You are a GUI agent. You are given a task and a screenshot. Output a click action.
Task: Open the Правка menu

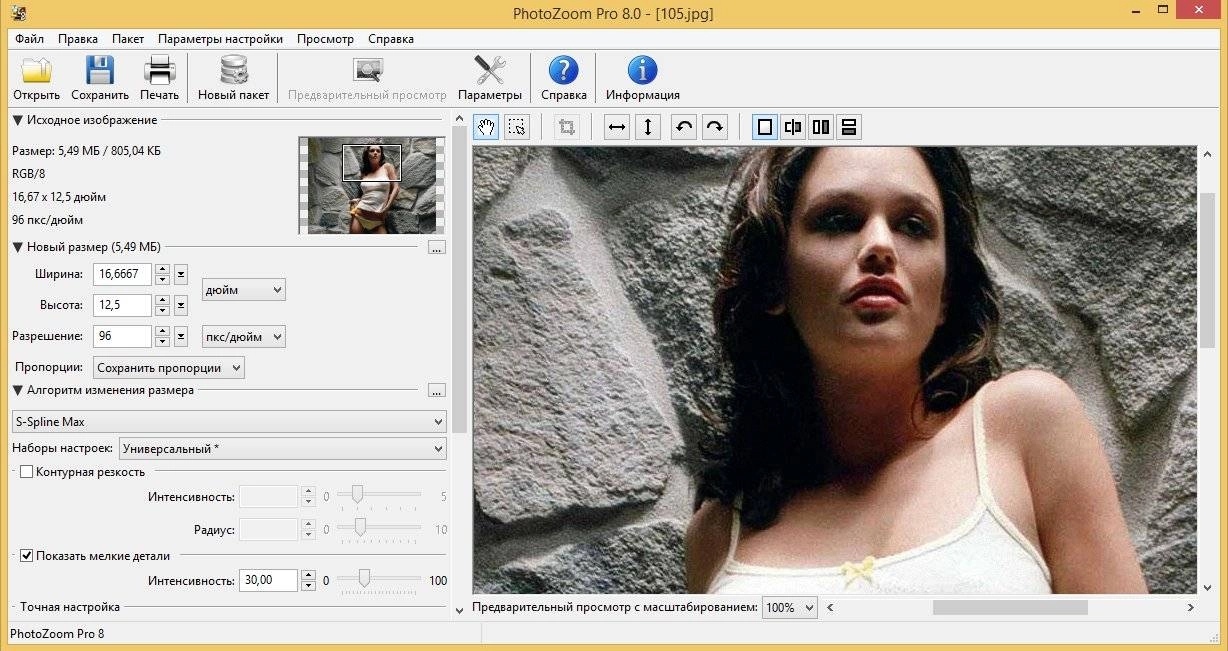click(78, 39)
